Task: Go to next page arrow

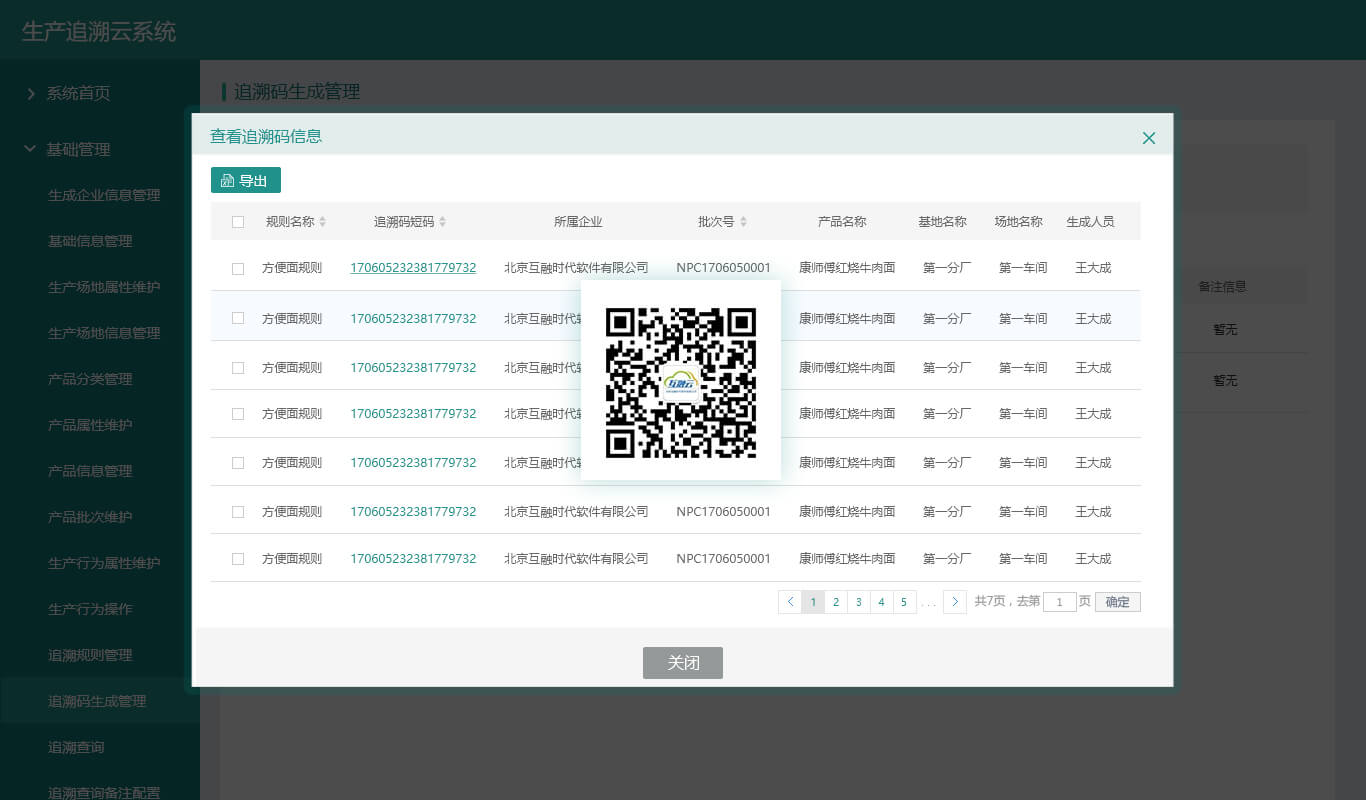Action: coord(955,602)
